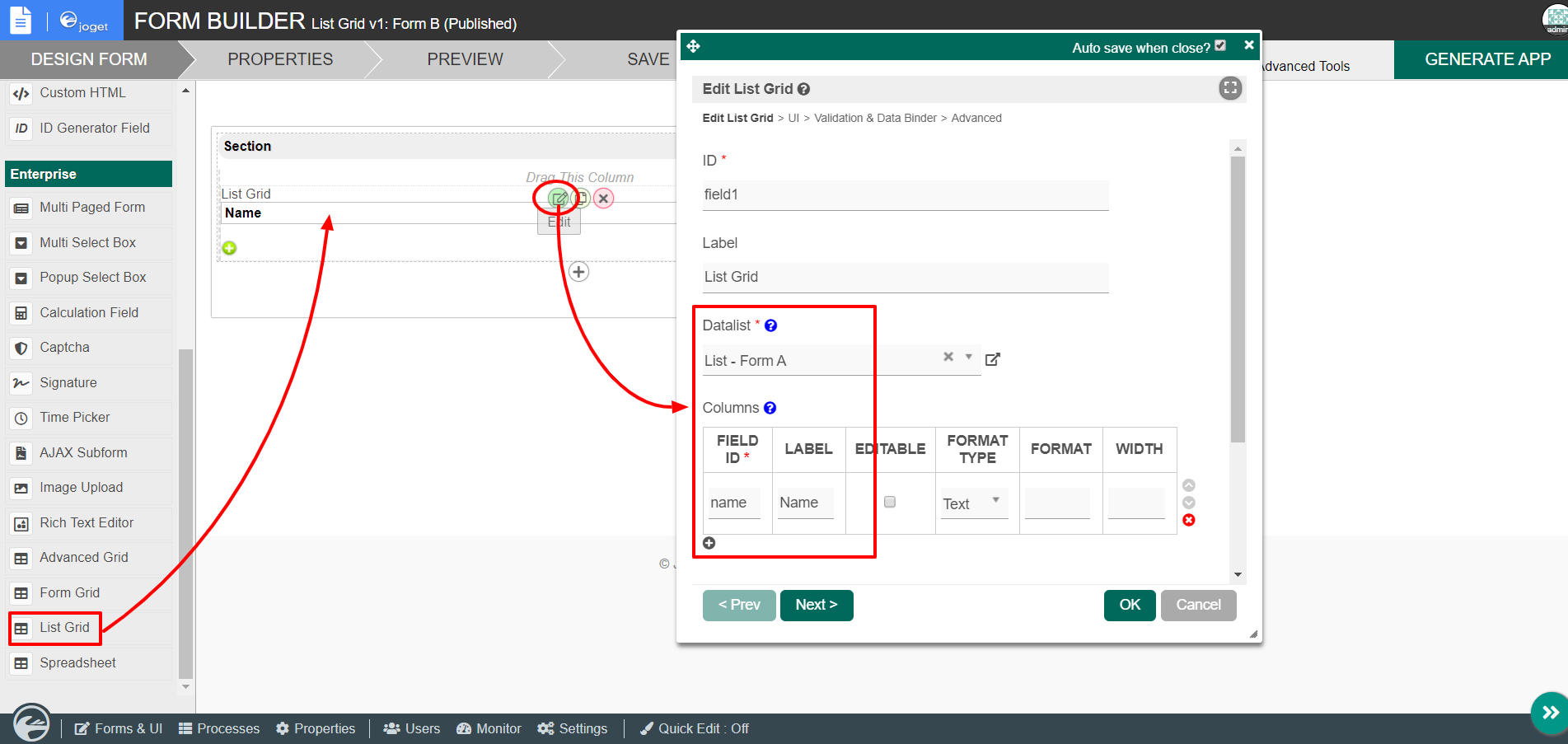
Task: Move column row down with the arrow
Action: (x=1188, y=503)
